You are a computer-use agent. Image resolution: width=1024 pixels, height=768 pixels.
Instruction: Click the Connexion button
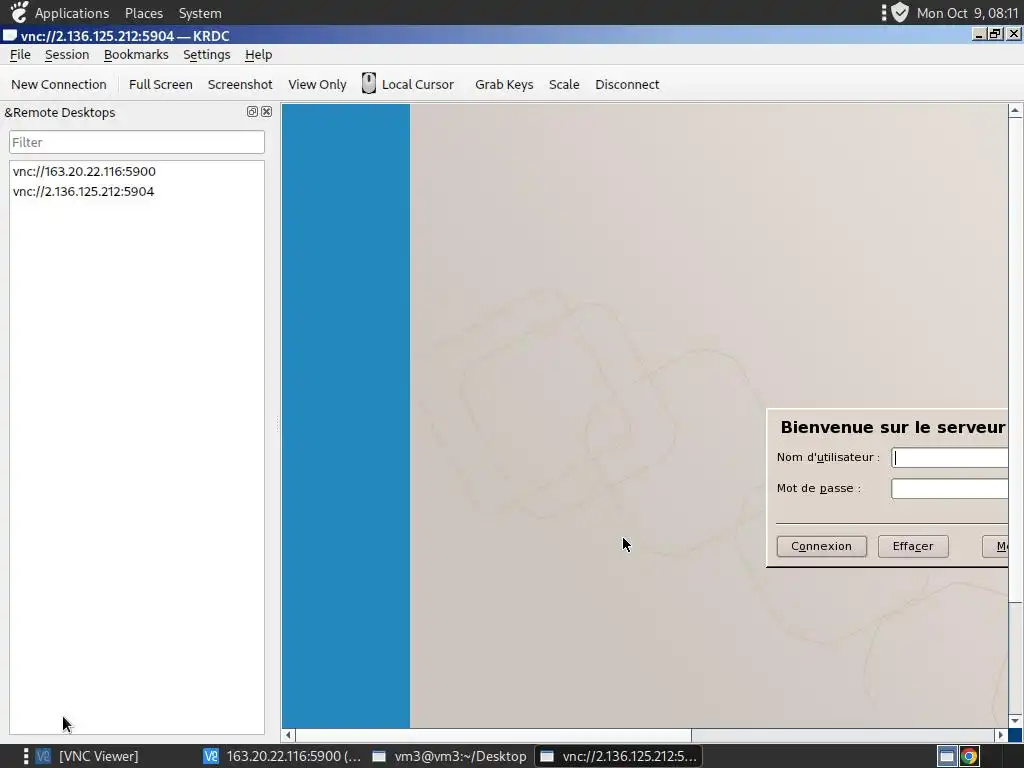click(822, 546)
